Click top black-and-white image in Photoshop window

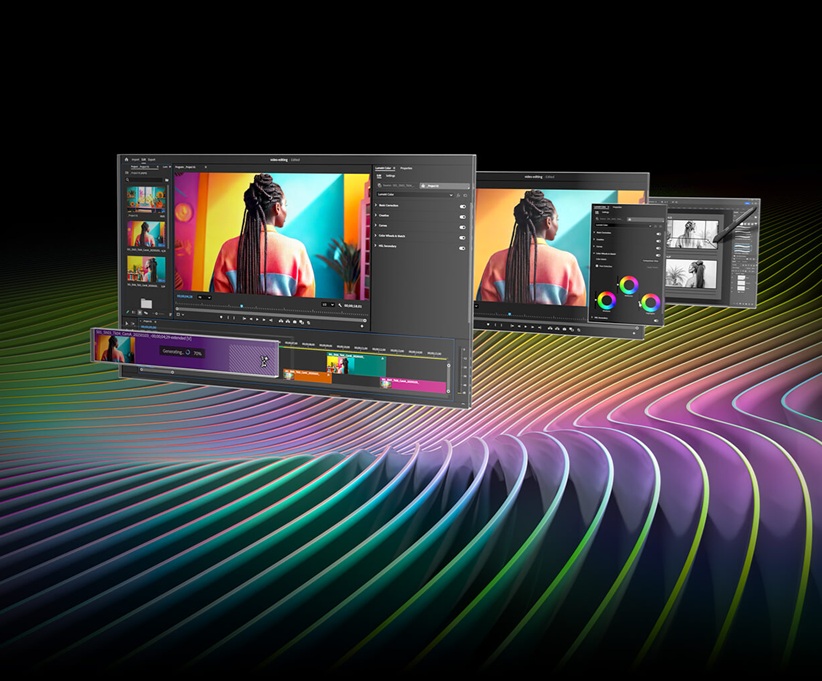click(692, 234)
